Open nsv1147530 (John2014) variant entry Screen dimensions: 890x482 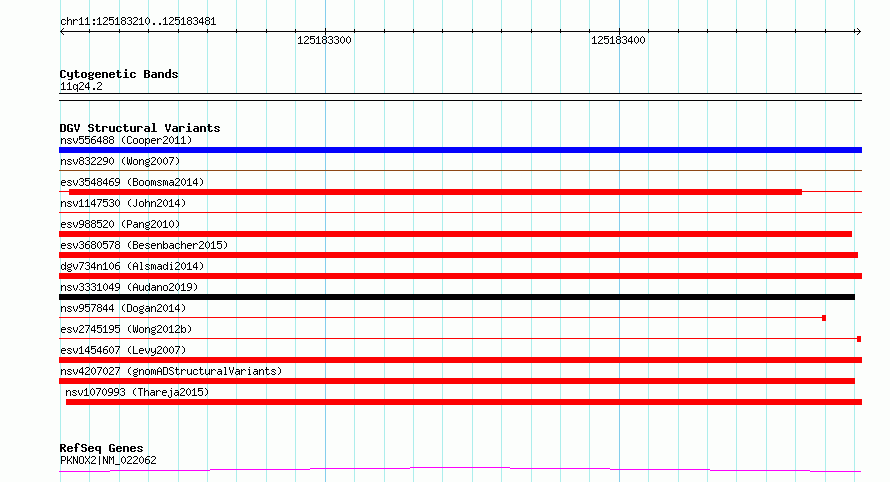(x=123, y=203)
